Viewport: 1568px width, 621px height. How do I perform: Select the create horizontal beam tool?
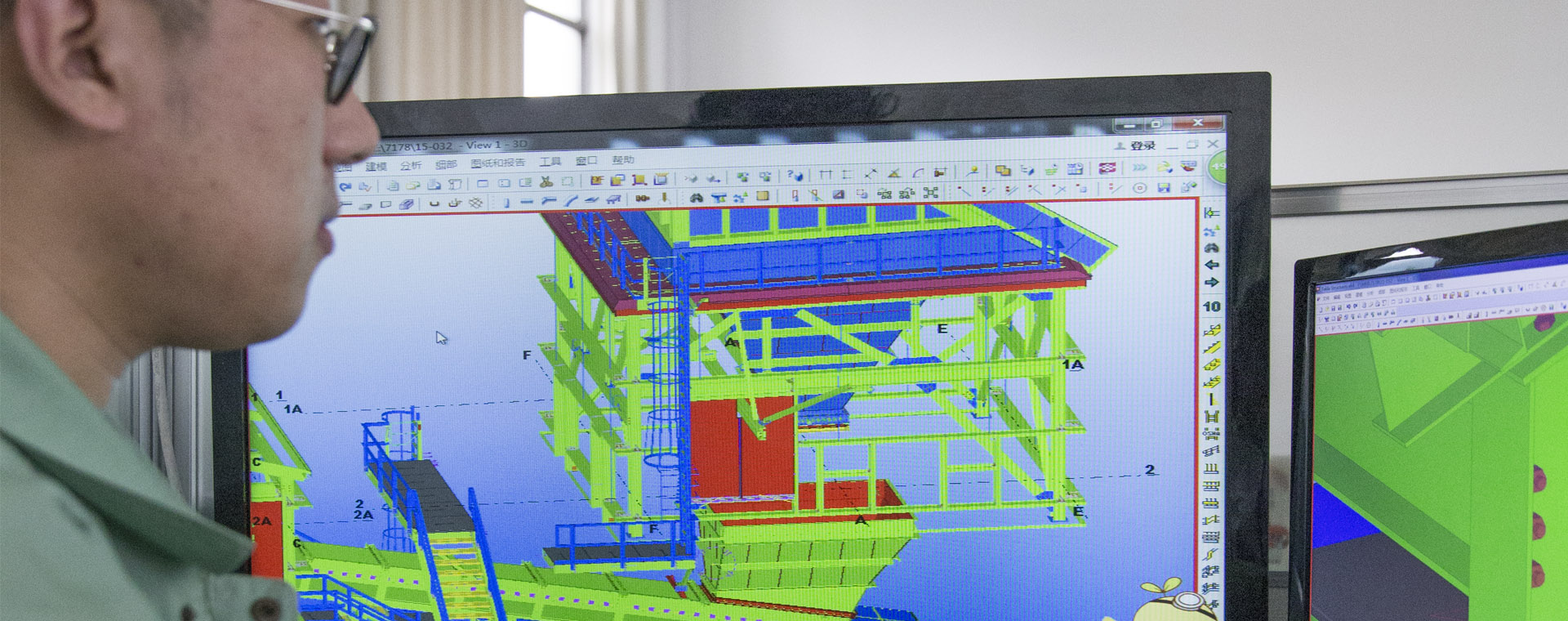tap(527, 201)
